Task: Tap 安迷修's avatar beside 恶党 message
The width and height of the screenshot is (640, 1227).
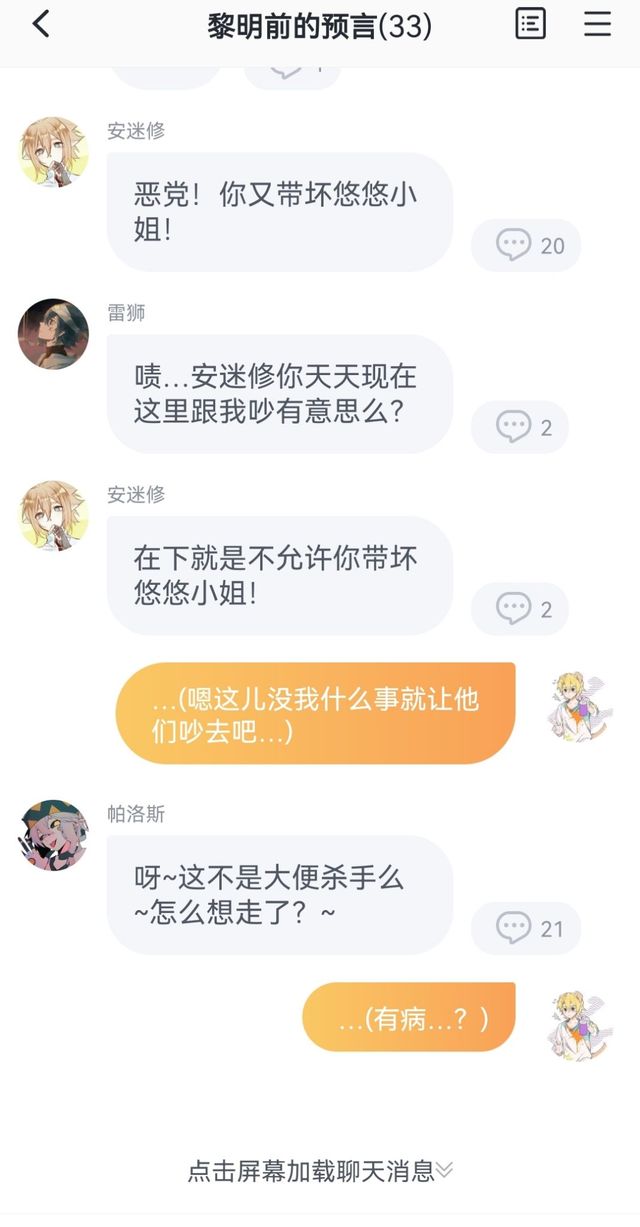Action: coord(53,152)
